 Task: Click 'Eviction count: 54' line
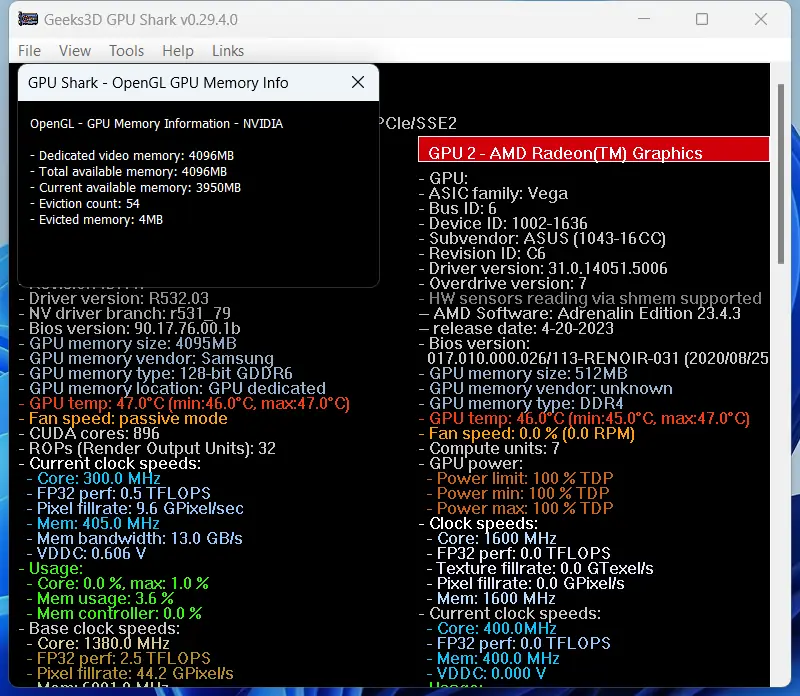coord(85,204)
